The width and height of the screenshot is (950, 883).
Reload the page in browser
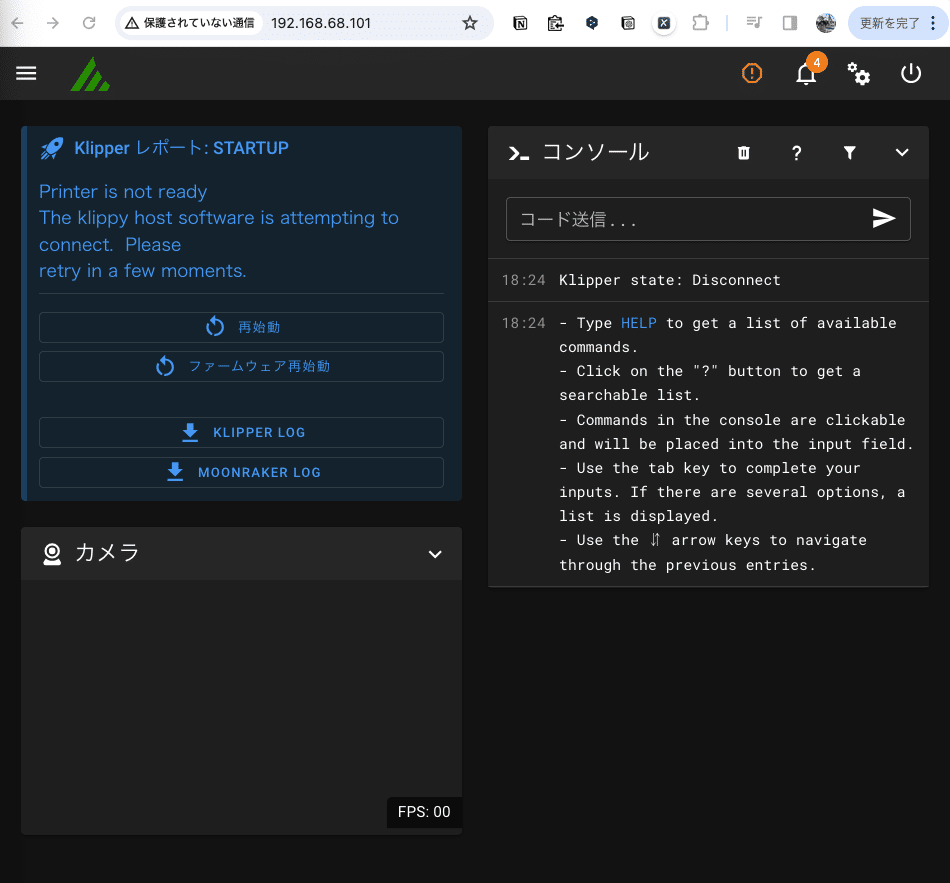tap(89, 23)
